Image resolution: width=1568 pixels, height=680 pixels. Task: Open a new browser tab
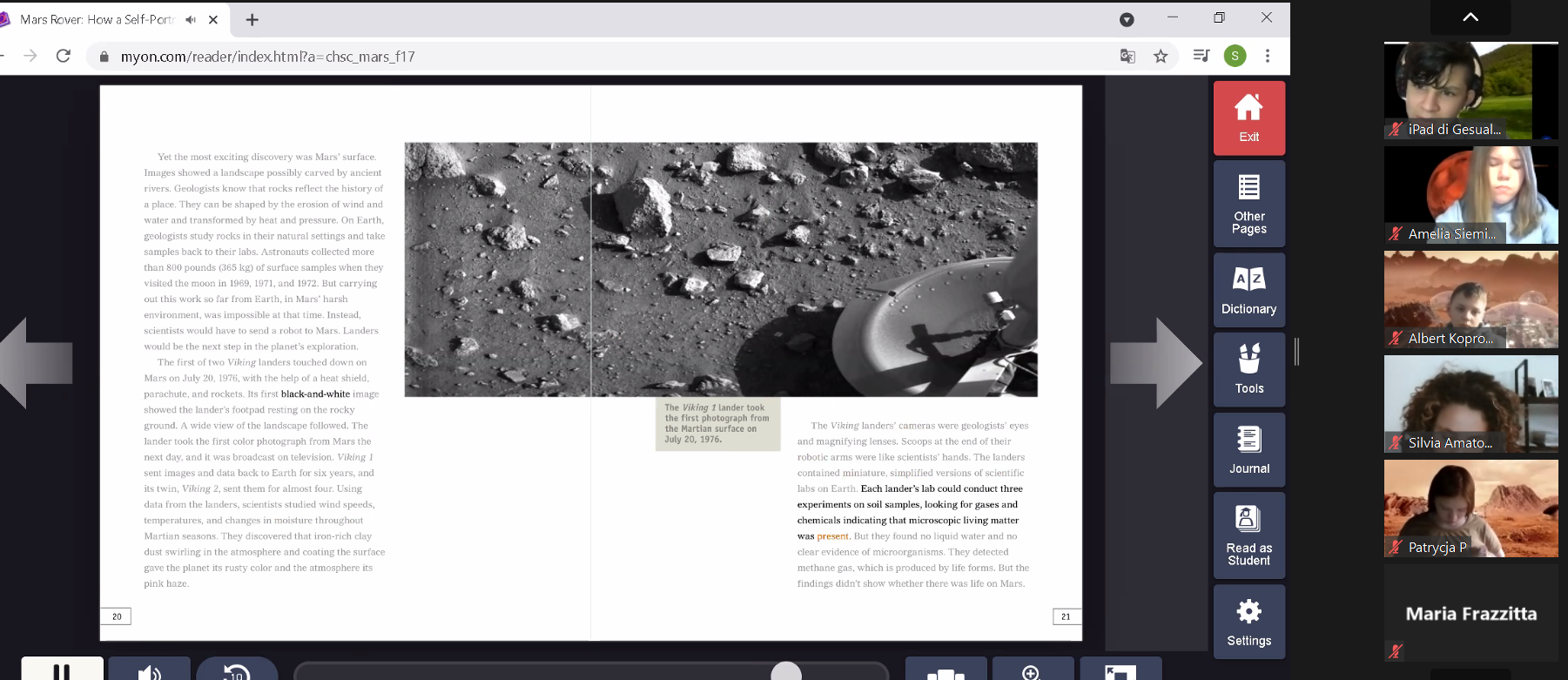(x=252, y=19)
